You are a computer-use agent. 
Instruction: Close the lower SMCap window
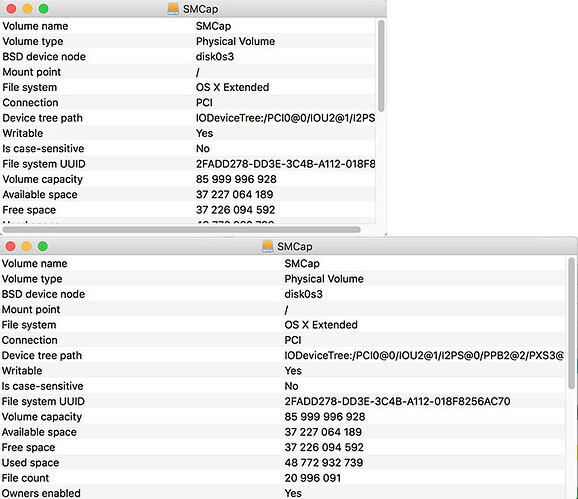pyautogui.click(x=10, y=246)
